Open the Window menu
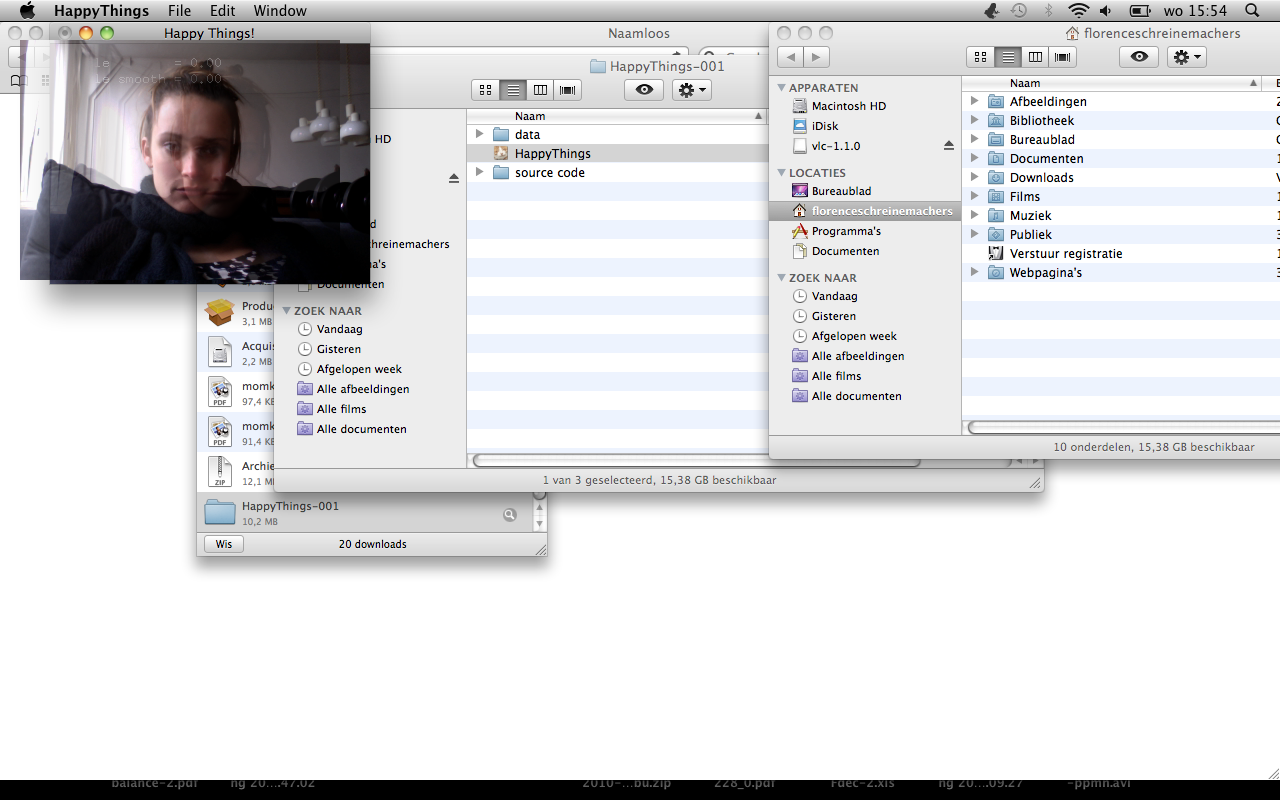 click(x=280, y=11)
